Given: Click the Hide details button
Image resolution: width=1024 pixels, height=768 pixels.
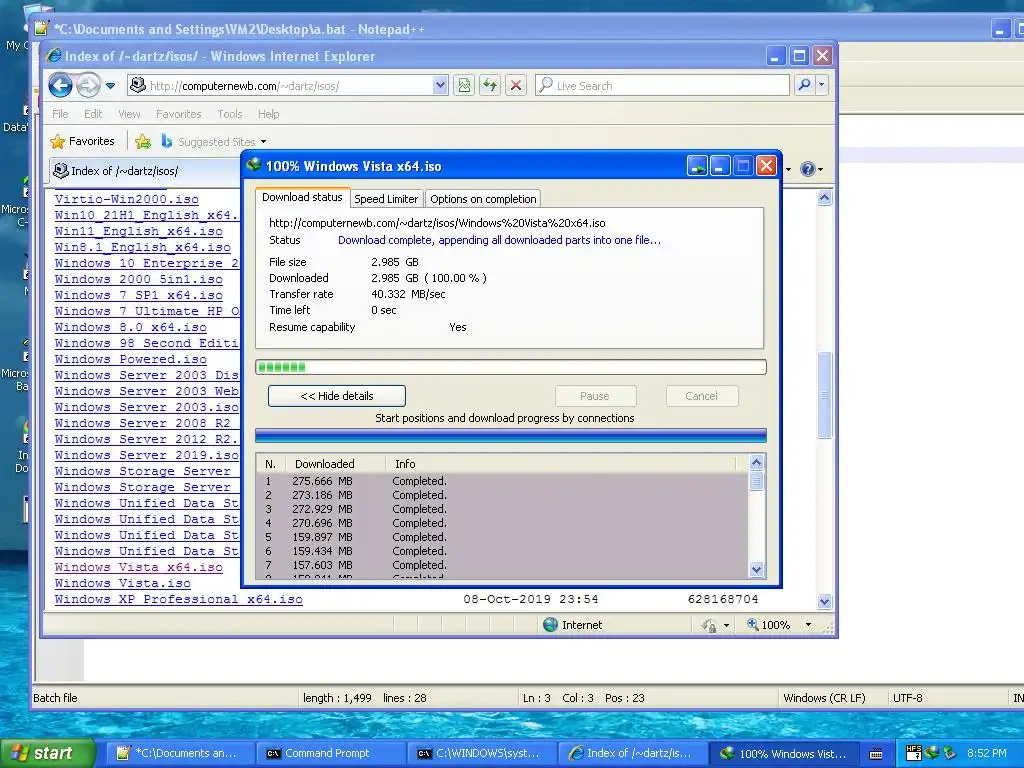Looking at the screenshot, I should coord(337,396).
